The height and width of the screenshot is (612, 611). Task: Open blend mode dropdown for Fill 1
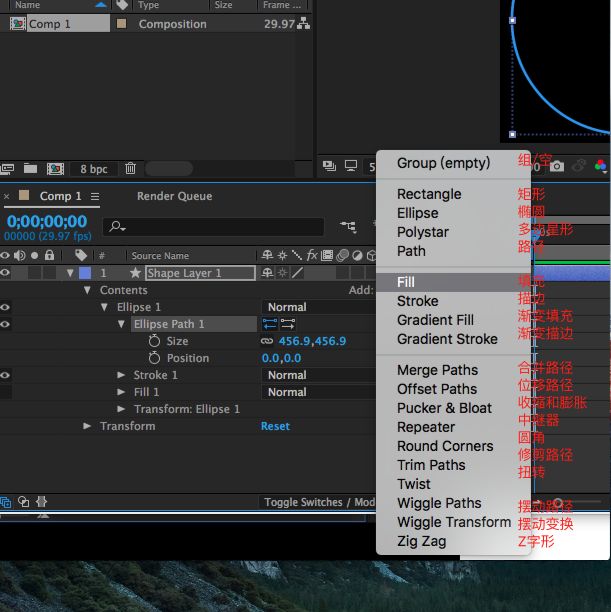(318, 392)
